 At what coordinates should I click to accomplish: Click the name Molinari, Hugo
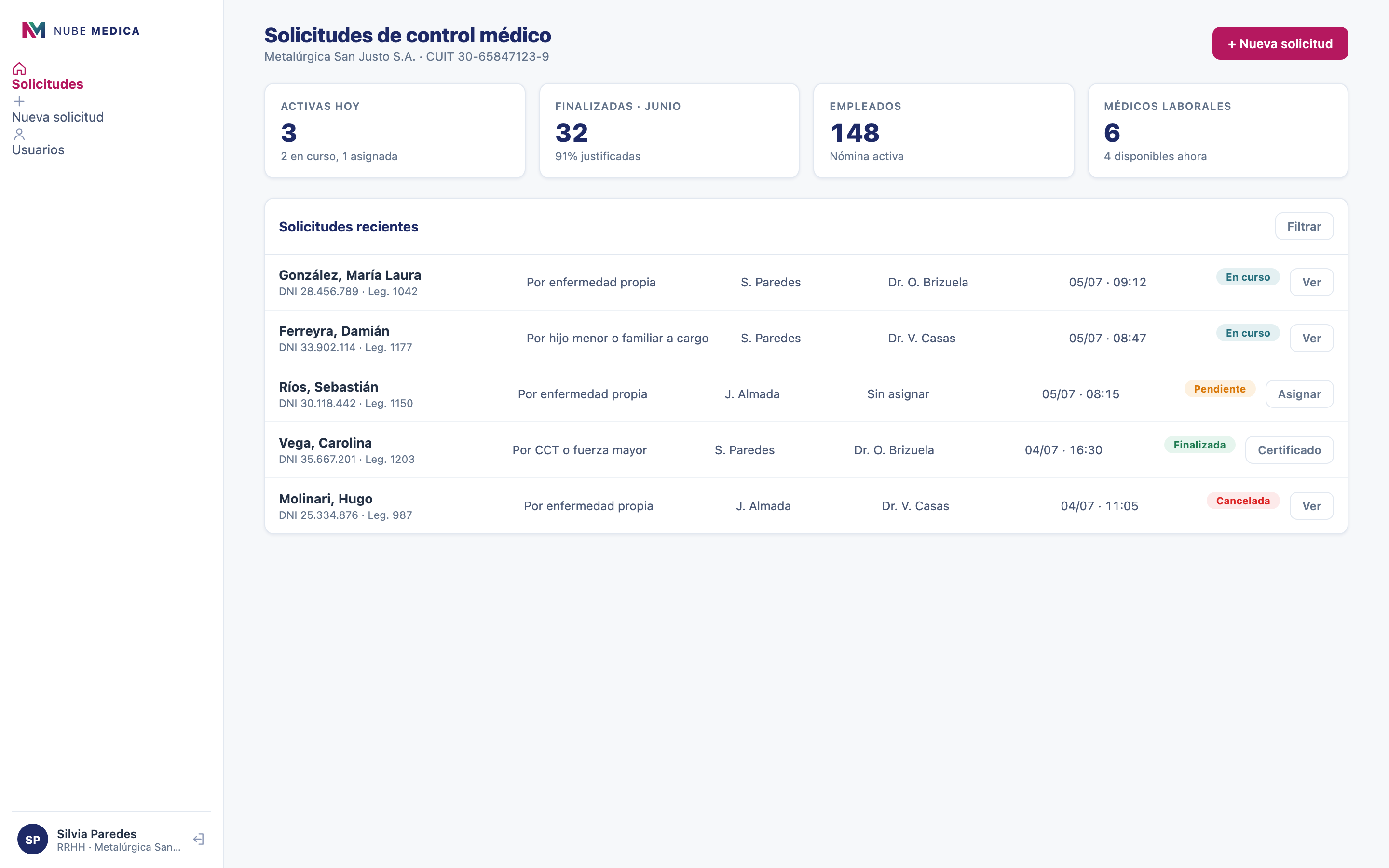tap(326, 499)
